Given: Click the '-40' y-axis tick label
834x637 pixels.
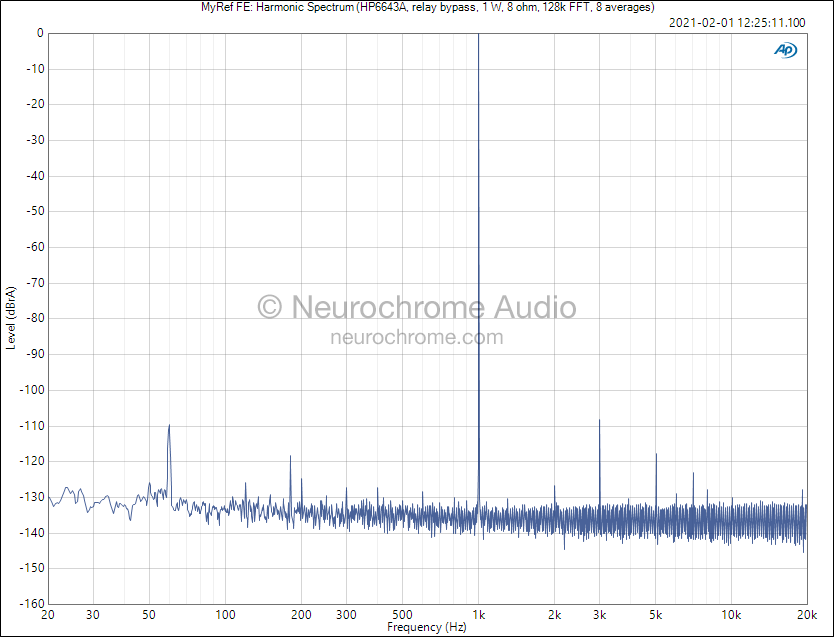Looking at the screenshot, I should 36,175.
